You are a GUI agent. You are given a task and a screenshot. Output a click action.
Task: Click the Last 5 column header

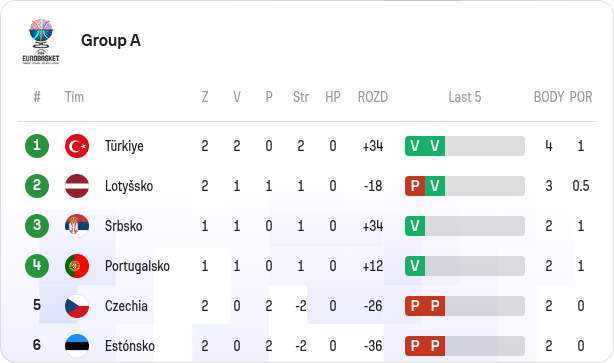point(465,97)
